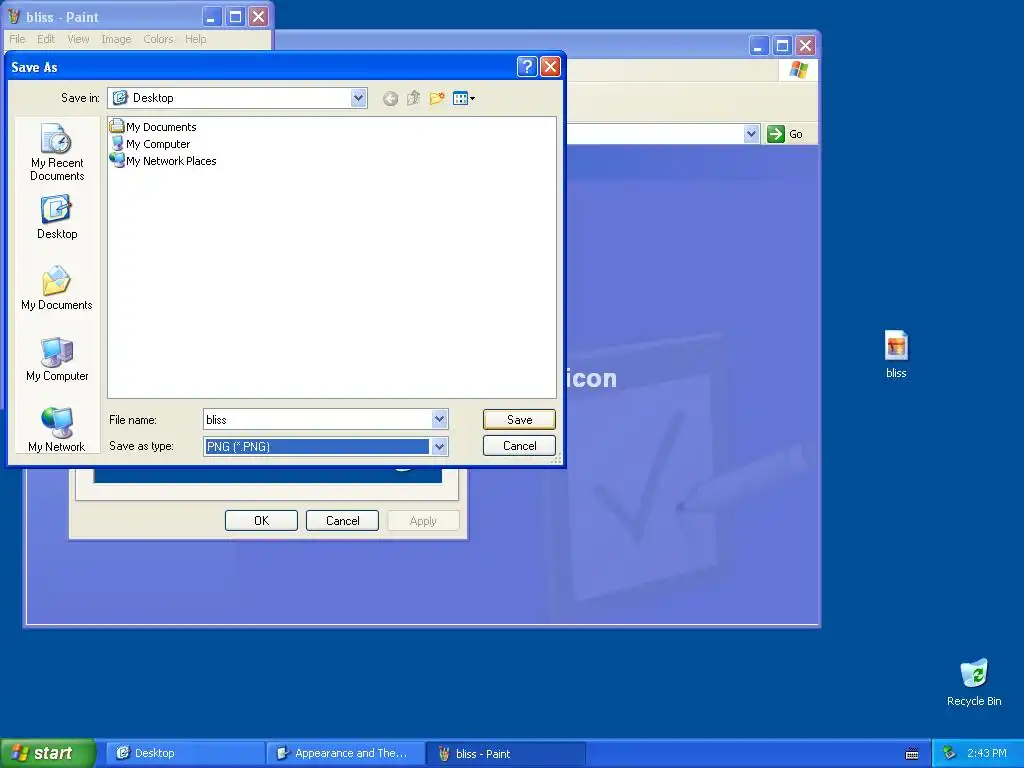Go up one folder level icon
1024x768 pixels.
click(x=413, y=99)
